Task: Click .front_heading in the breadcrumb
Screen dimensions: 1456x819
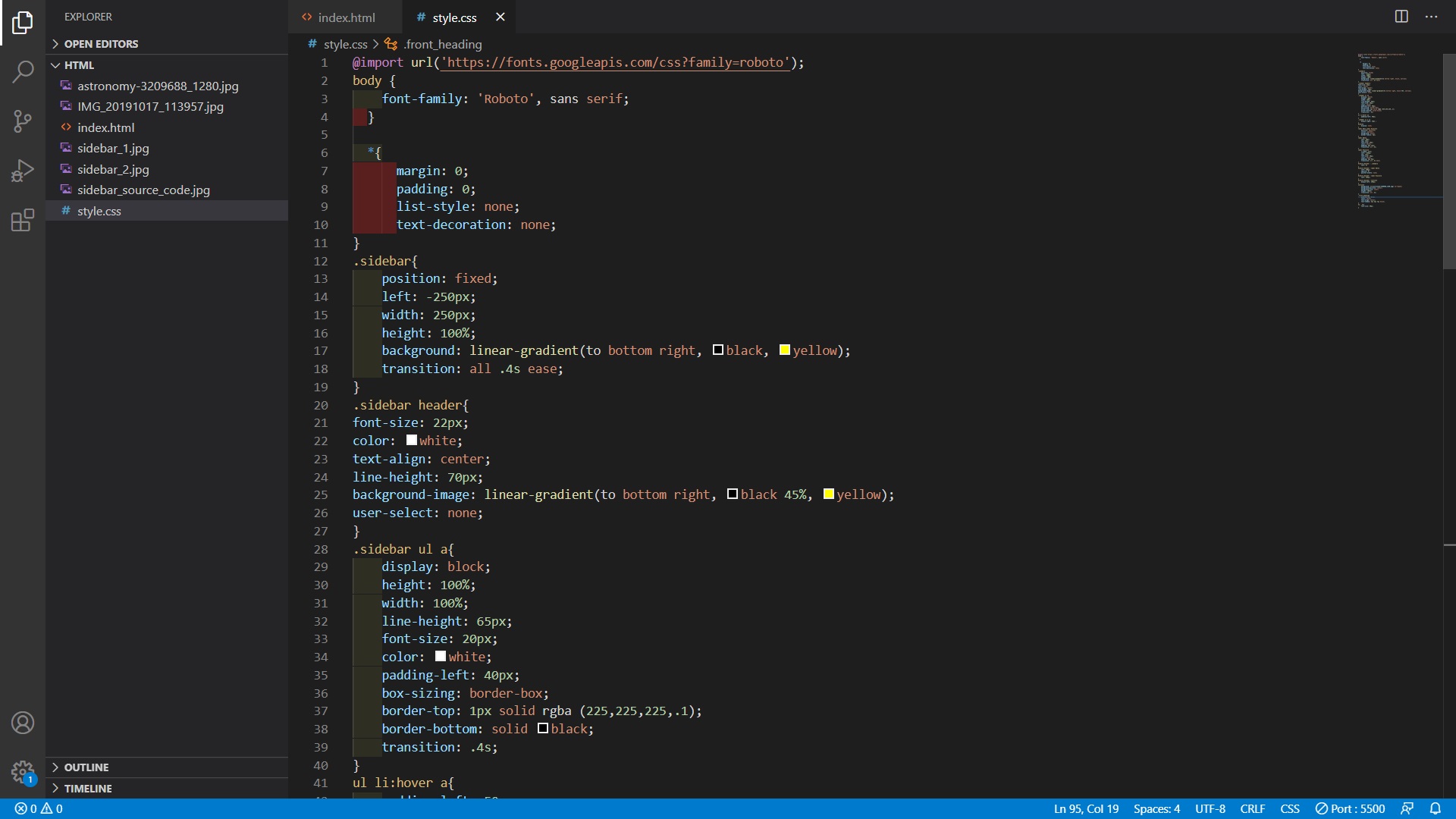Action: click(x=442, y=44)
